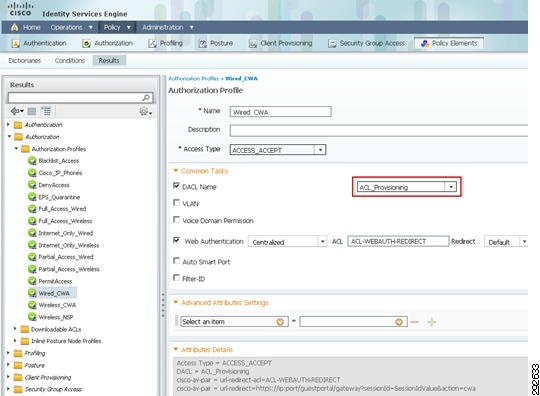Click the Home house icon
This screenshot has height=396, width=540.
(x=14, y=27)
